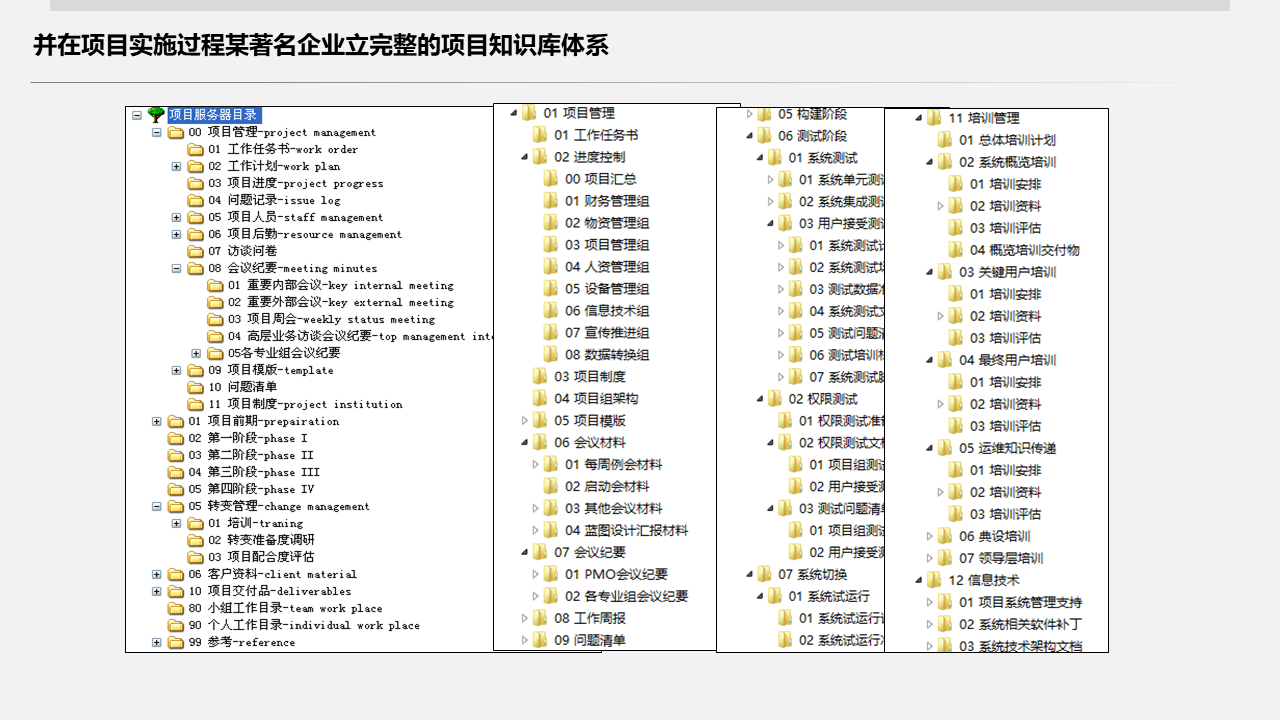
Task: Click folder icon of 04 项目组架构
Action: click(x=540, y=398)
